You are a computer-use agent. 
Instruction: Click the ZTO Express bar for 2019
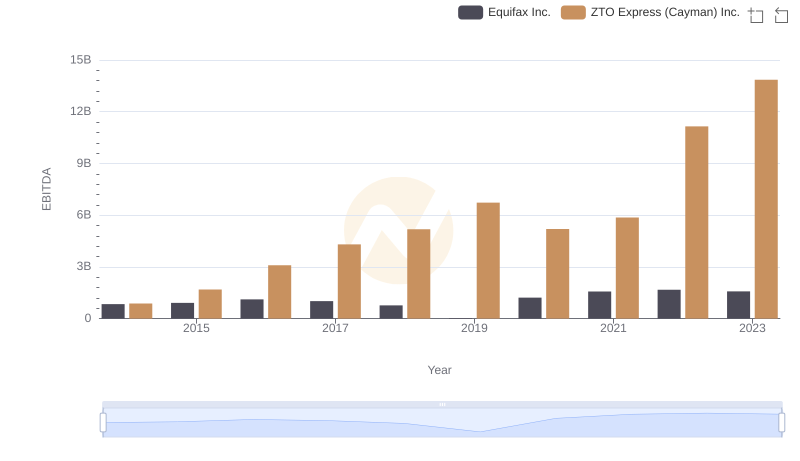(x=488, y=261)
